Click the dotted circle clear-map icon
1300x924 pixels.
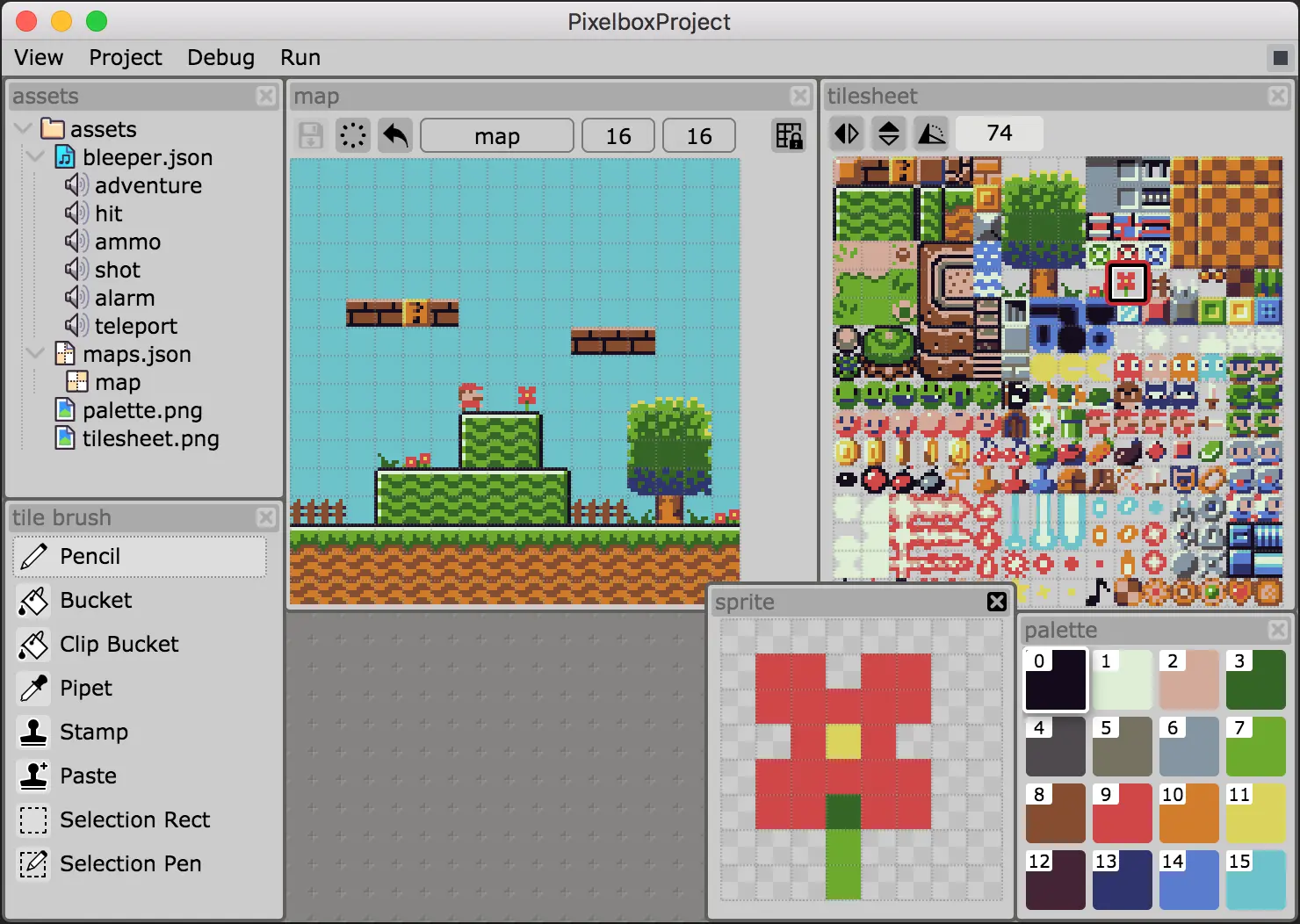pos(353,136)
